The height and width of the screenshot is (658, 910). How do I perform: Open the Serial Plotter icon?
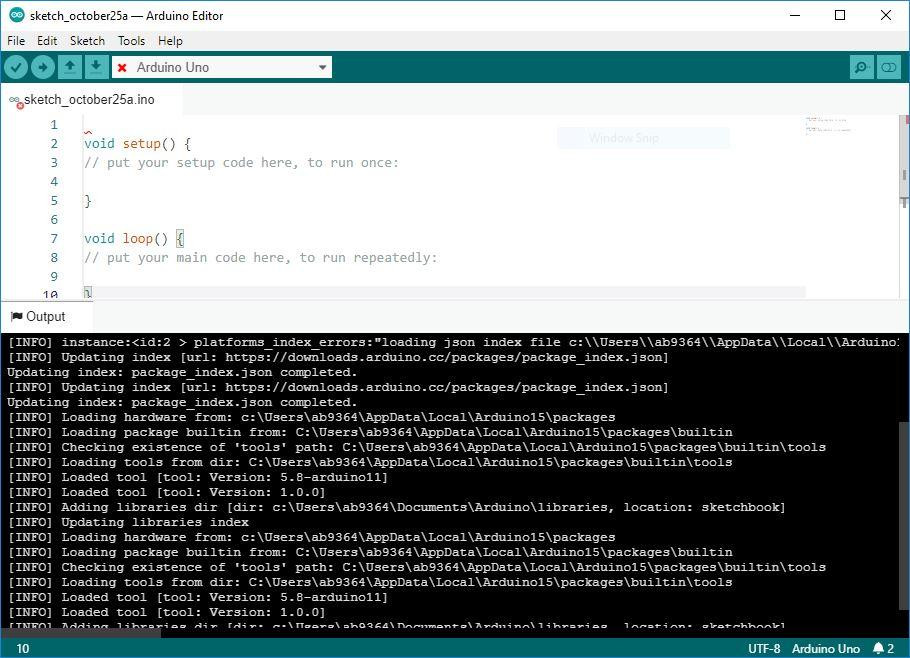coord(888,67)
